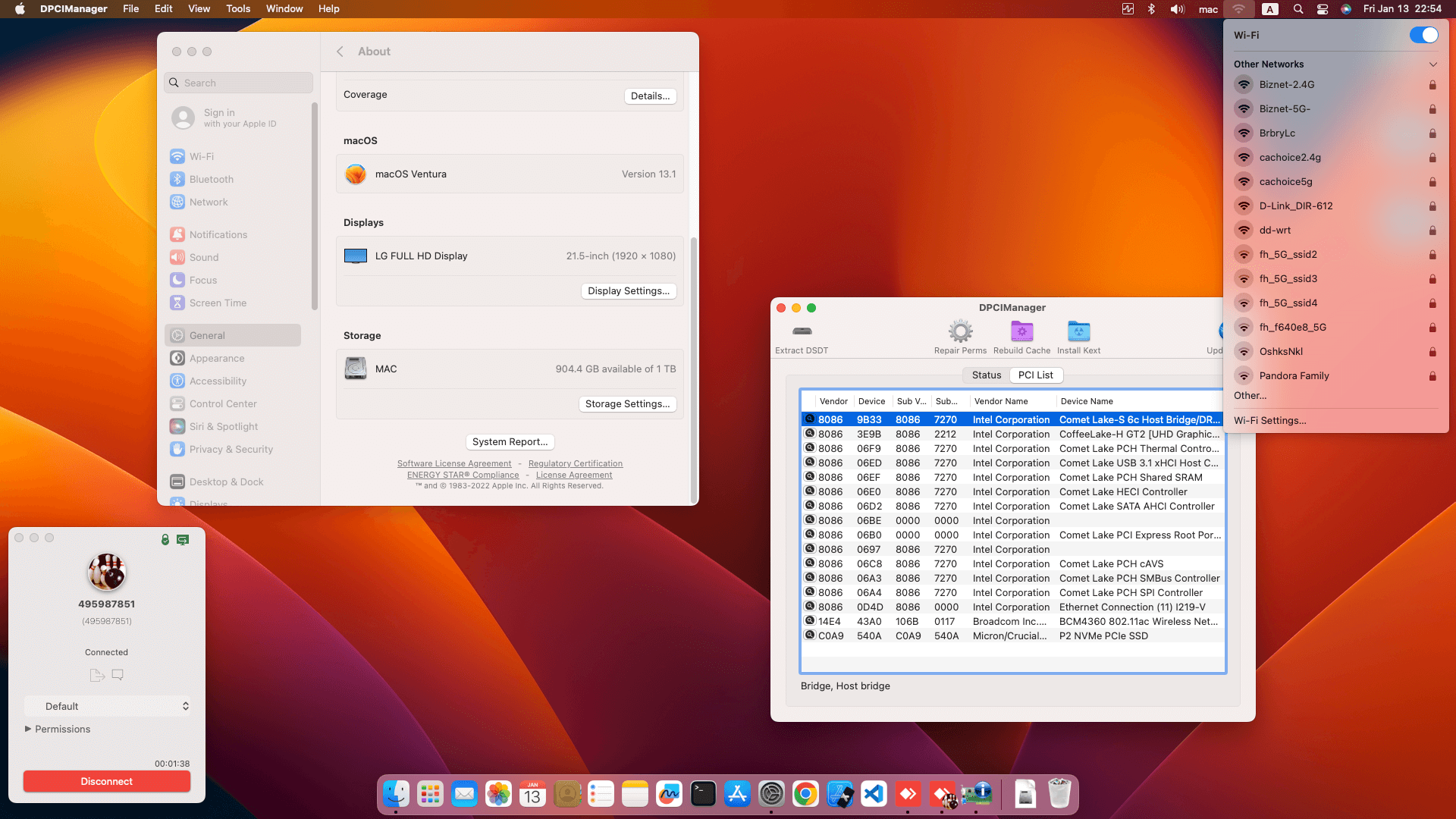The width and height of the screenshot is (1456, 819).
Task: Open App Store from the Dock
Action: (x=737, y=794)
